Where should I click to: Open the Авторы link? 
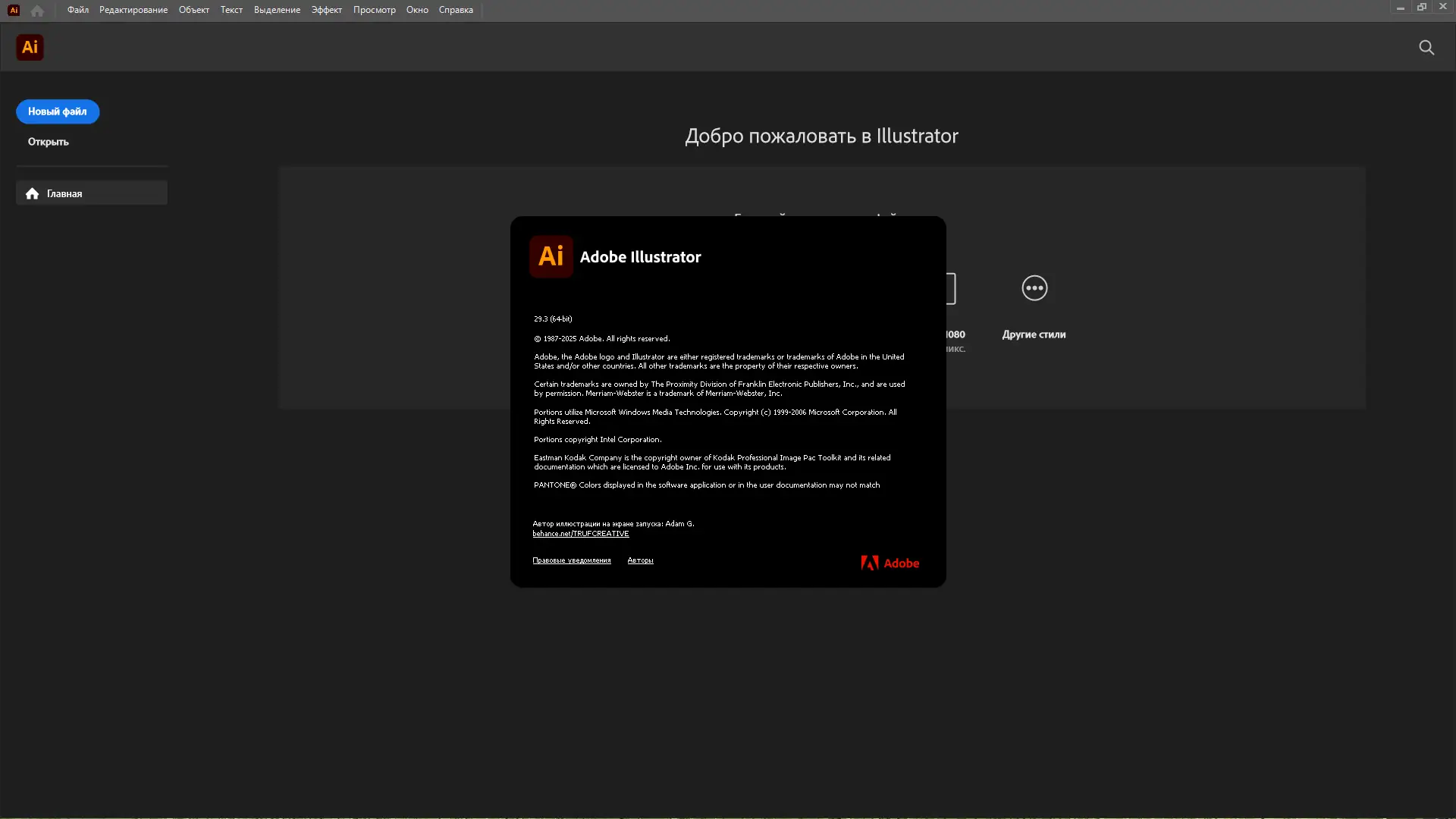point(640,560)
